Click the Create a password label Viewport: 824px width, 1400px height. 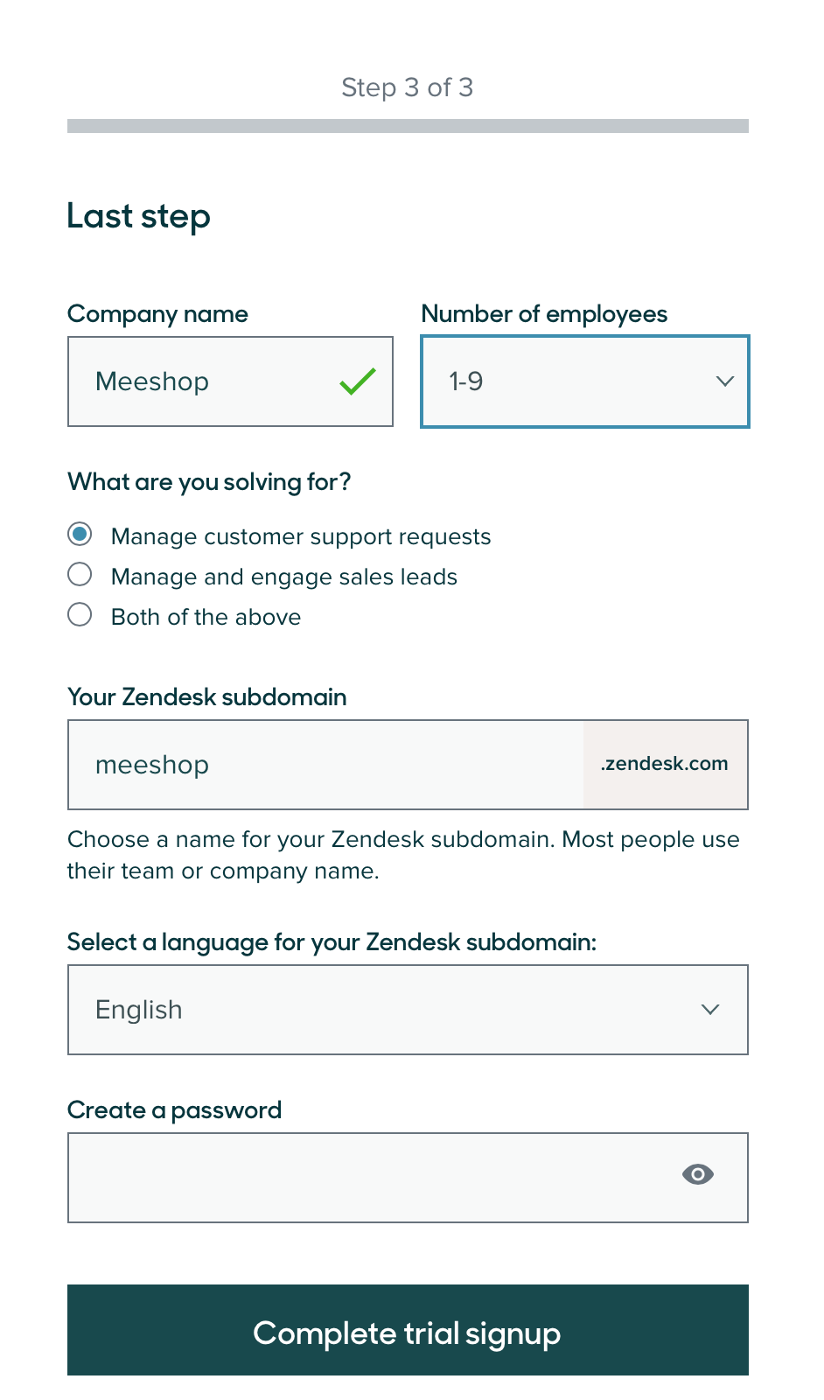coord(174,1110)
